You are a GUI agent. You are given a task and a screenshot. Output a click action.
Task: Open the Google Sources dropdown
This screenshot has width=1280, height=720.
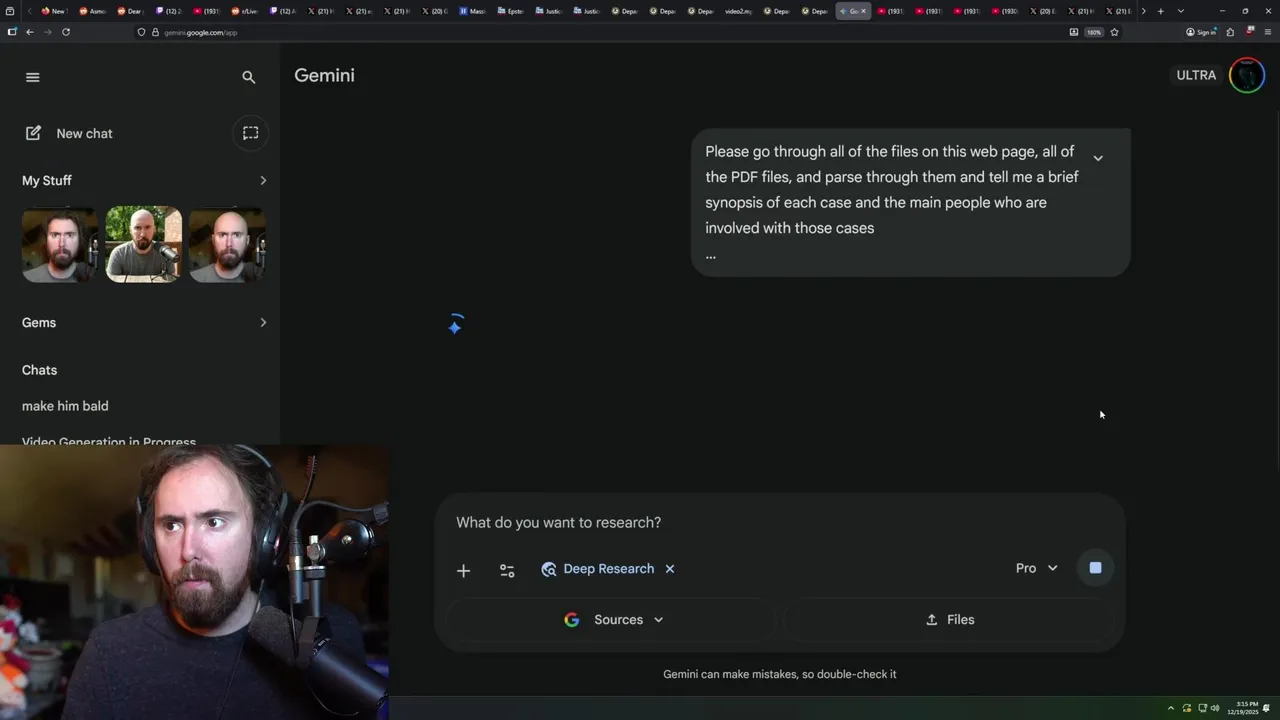click(x=614, y=620)
